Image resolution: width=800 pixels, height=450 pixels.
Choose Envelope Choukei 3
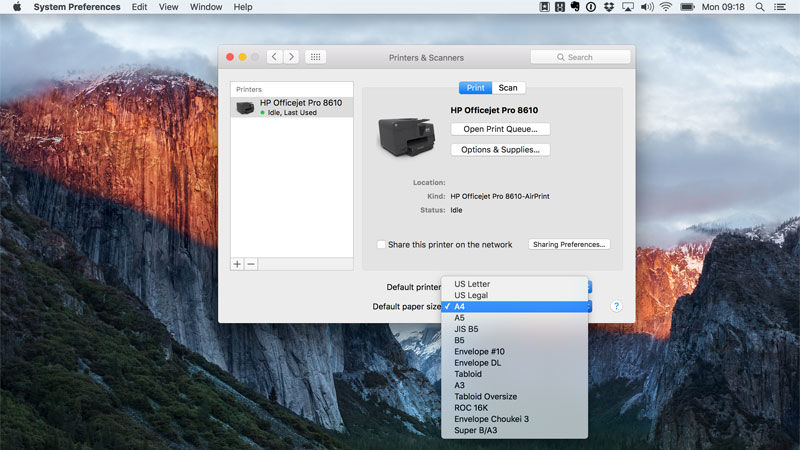point(514,418)
